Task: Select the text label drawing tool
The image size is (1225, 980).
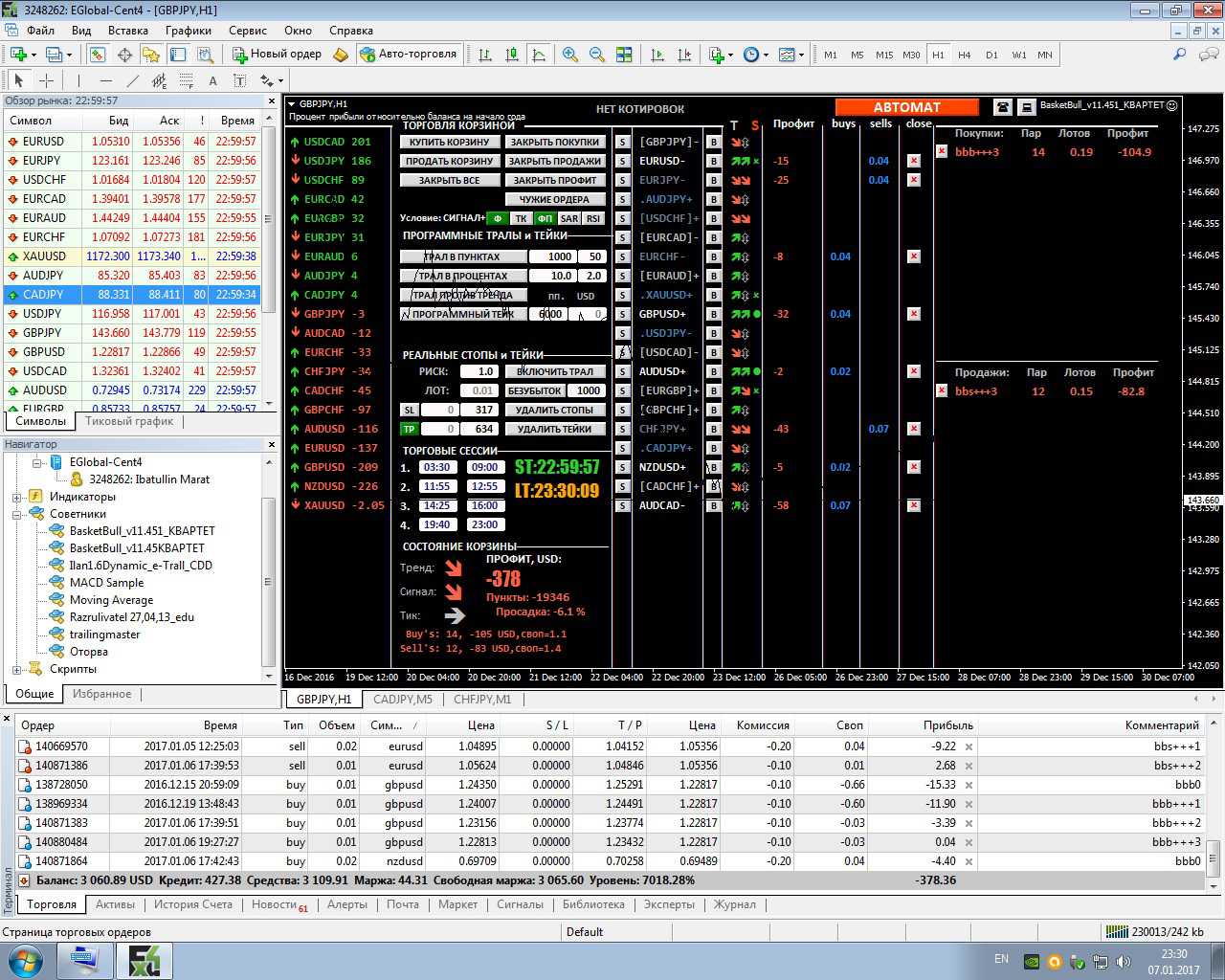Action: click(212, 80)
